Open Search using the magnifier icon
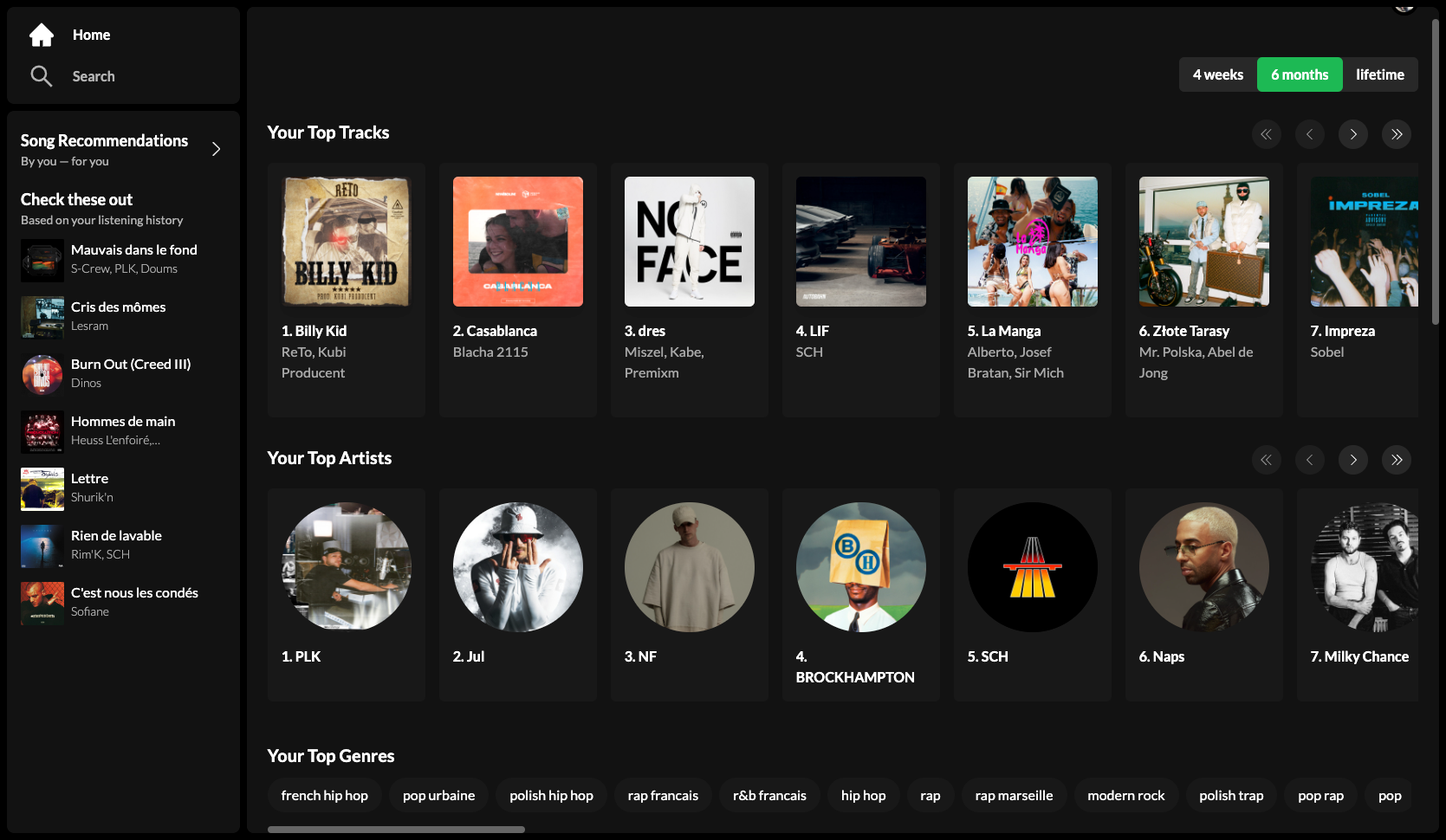 pyautogui.click(x=41, y=76)
